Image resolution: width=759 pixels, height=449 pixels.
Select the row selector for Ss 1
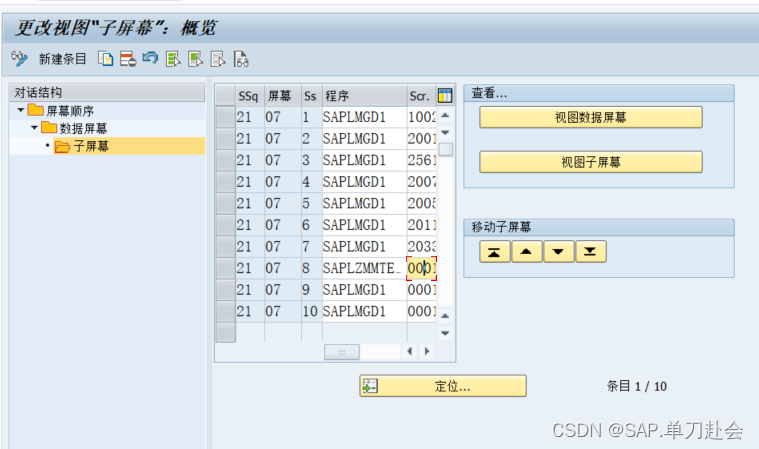[x=225, y=117]
